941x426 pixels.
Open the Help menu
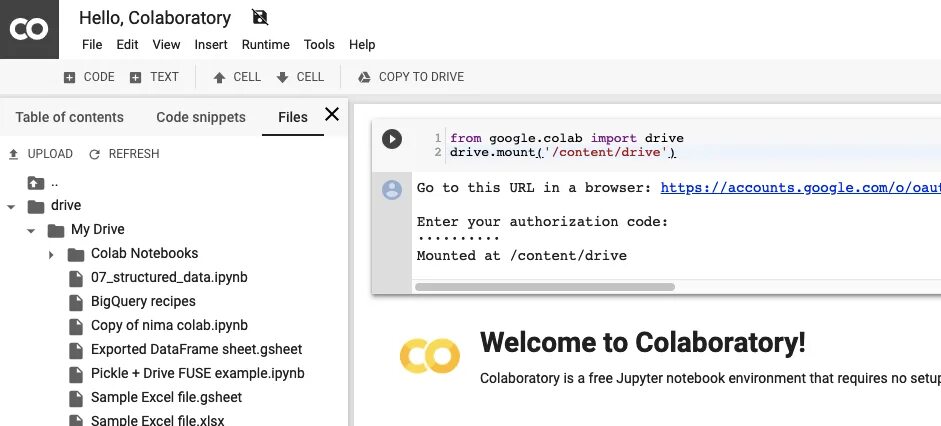pyautogui.click(x=362, y=44)
